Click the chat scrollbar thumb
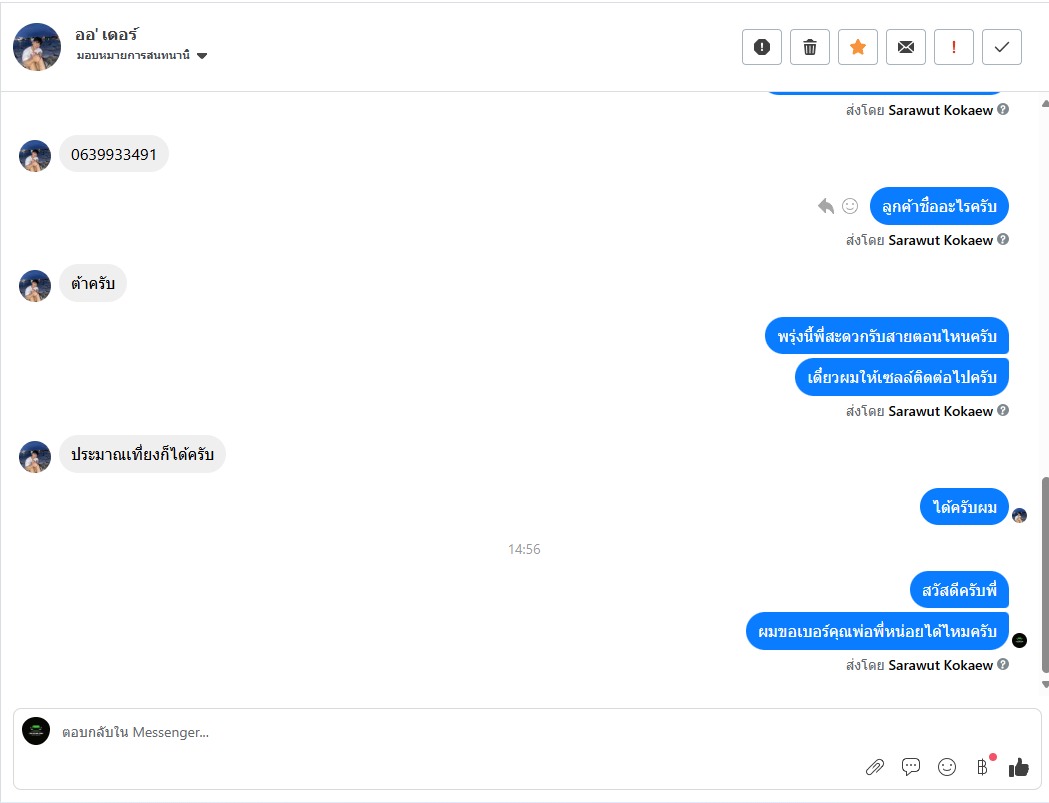Image resolution: width=1049 pixels, height=803 pixels. pyautogui.click(x=1045, y=575)
